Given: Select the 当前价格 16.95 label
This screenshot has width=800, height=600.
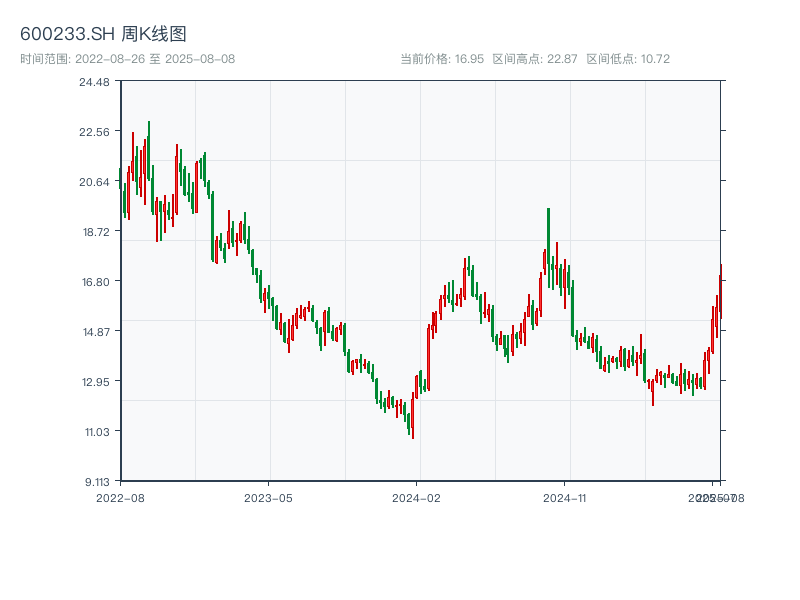Looking at the screenshot, I should tap(442, 59).
